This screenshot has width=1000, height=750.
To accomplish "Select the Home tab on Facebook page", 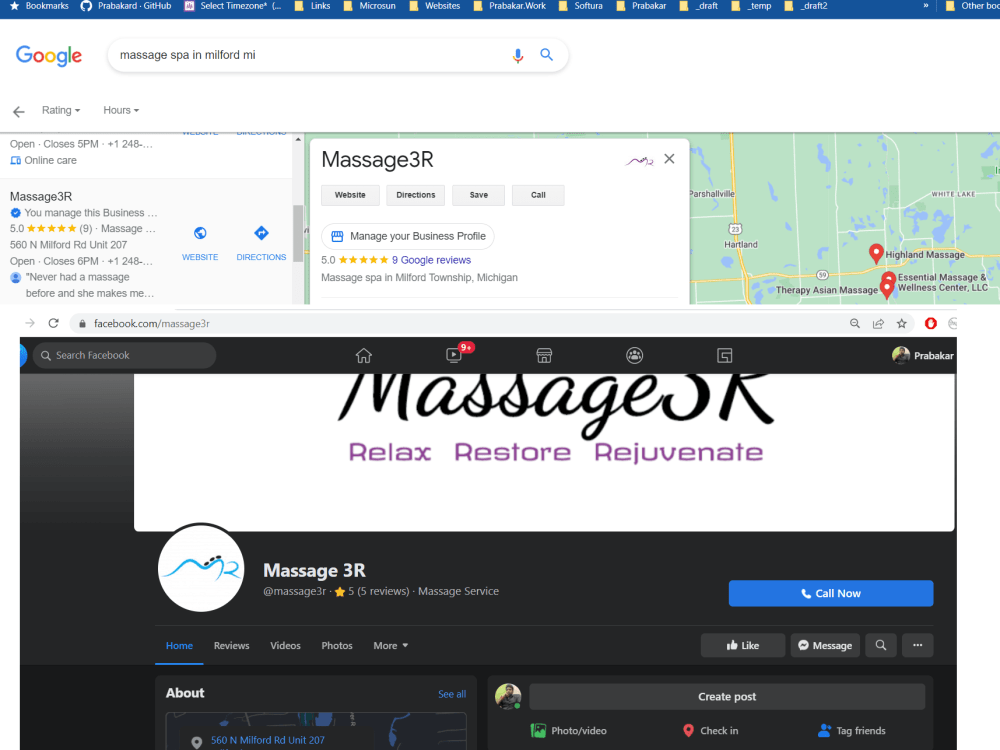I will (x=179, y=645).
